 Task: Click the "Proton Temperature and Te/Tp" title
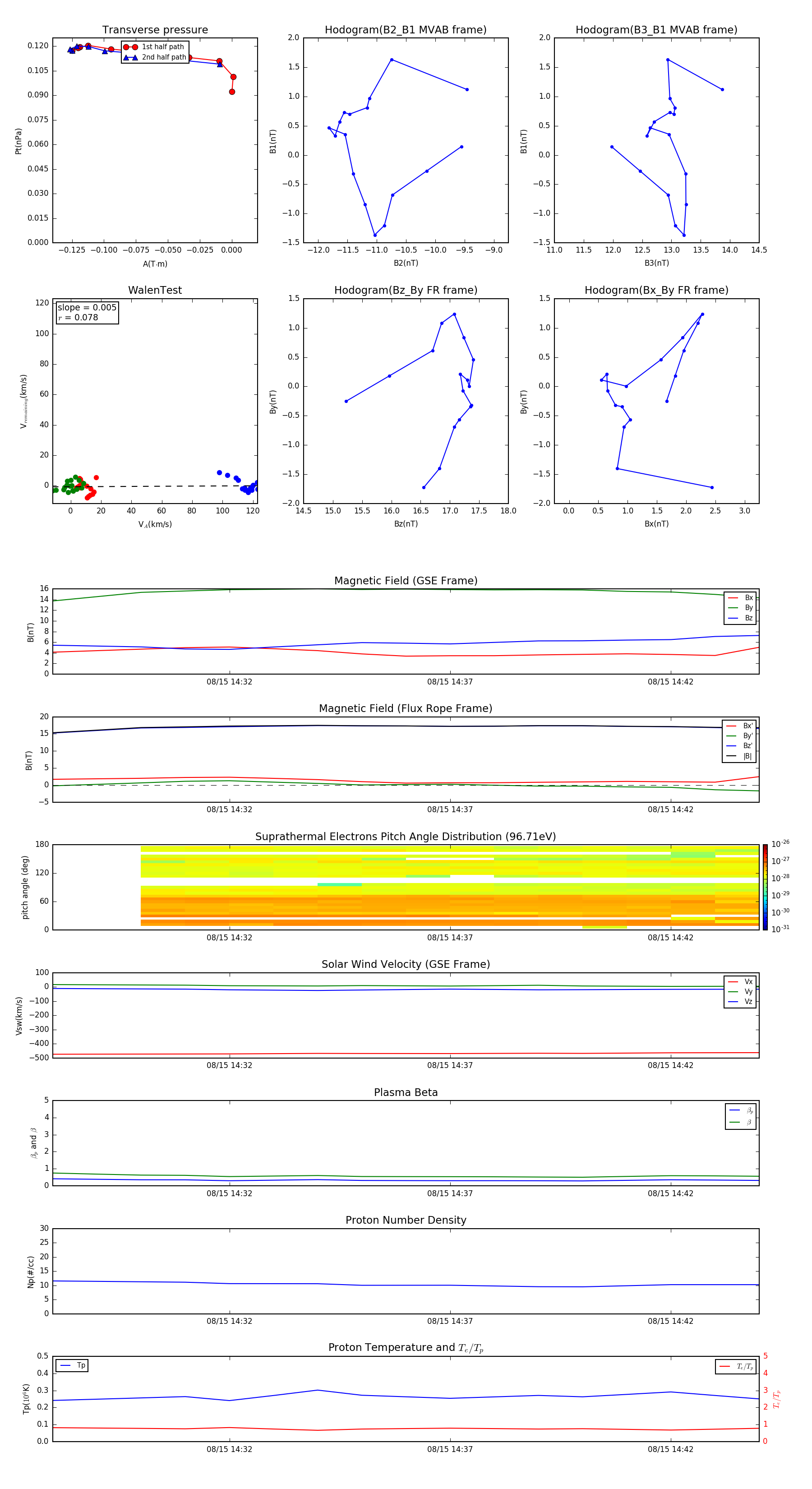406,1348
